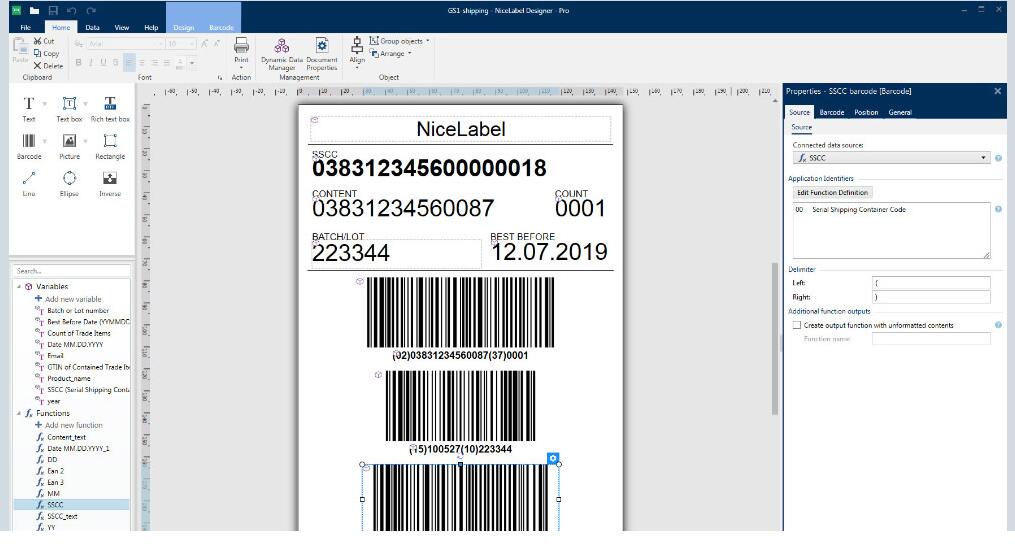Collapse the Functions tree node
The width and height of the screenshot is (1015, 553).
(x=19, y=413)
